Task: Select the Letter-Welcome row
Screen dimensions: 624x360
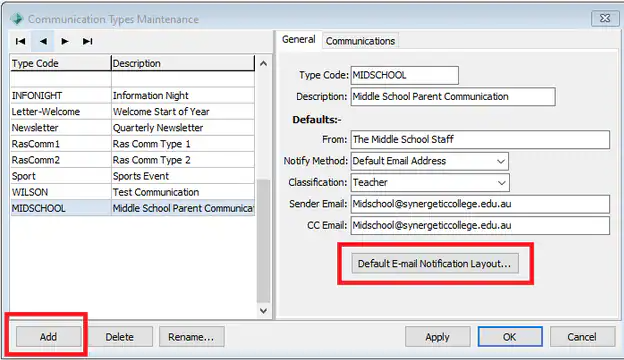Action: (x=133, y=112)
